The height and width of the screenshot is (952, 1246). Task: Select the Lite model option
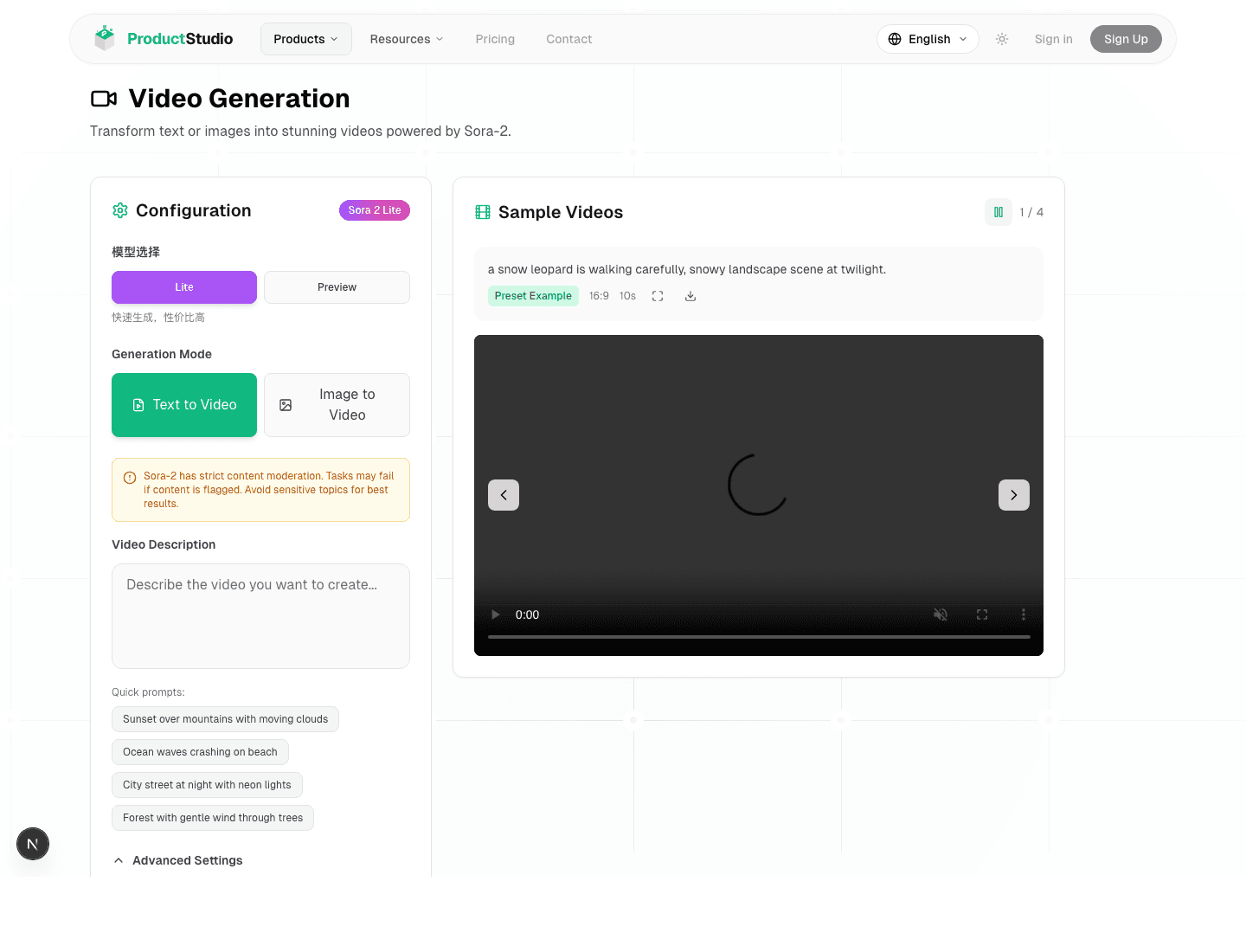[x=184, y=287]
